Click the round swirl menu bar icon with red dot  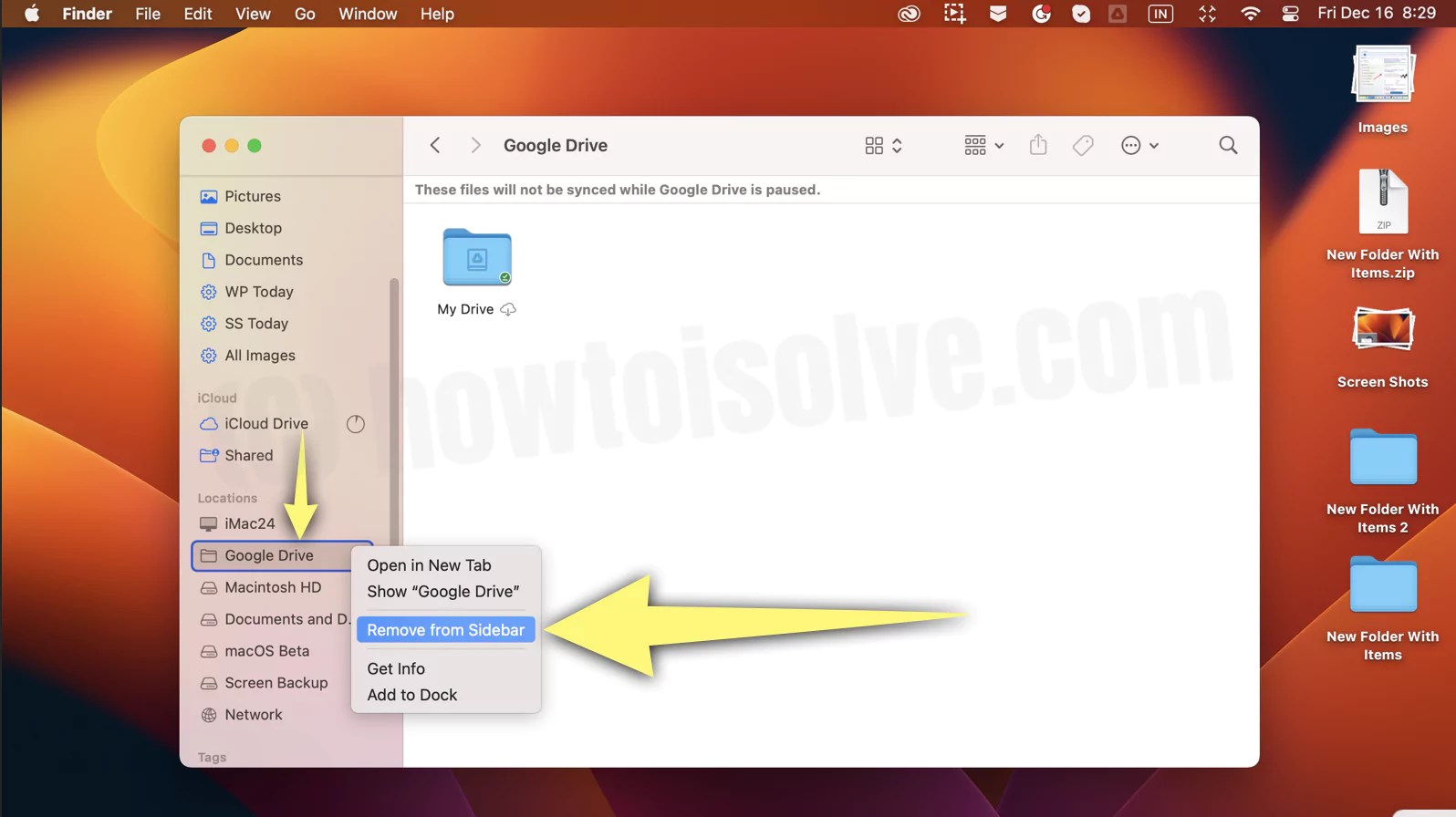click(1041, 14)
